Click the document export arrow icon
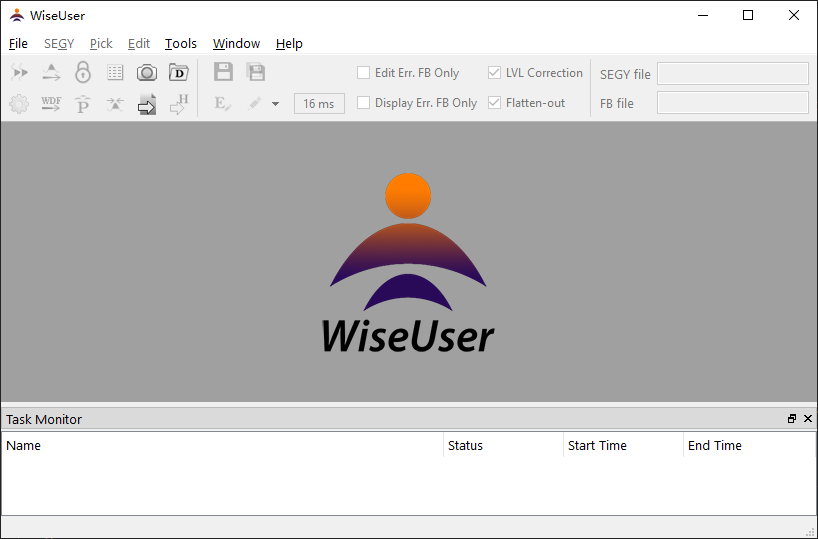This screenshot has width=818, height=539. pos(147,104)
